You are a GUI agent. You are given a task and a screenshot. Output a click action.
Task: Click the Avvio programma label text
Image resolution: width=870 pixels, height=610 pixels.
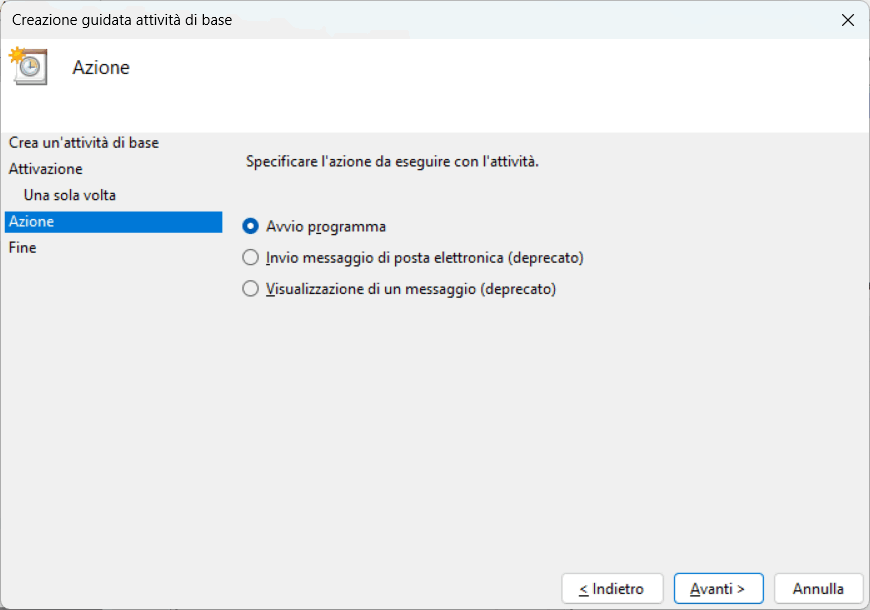click(x=326, y=227)
